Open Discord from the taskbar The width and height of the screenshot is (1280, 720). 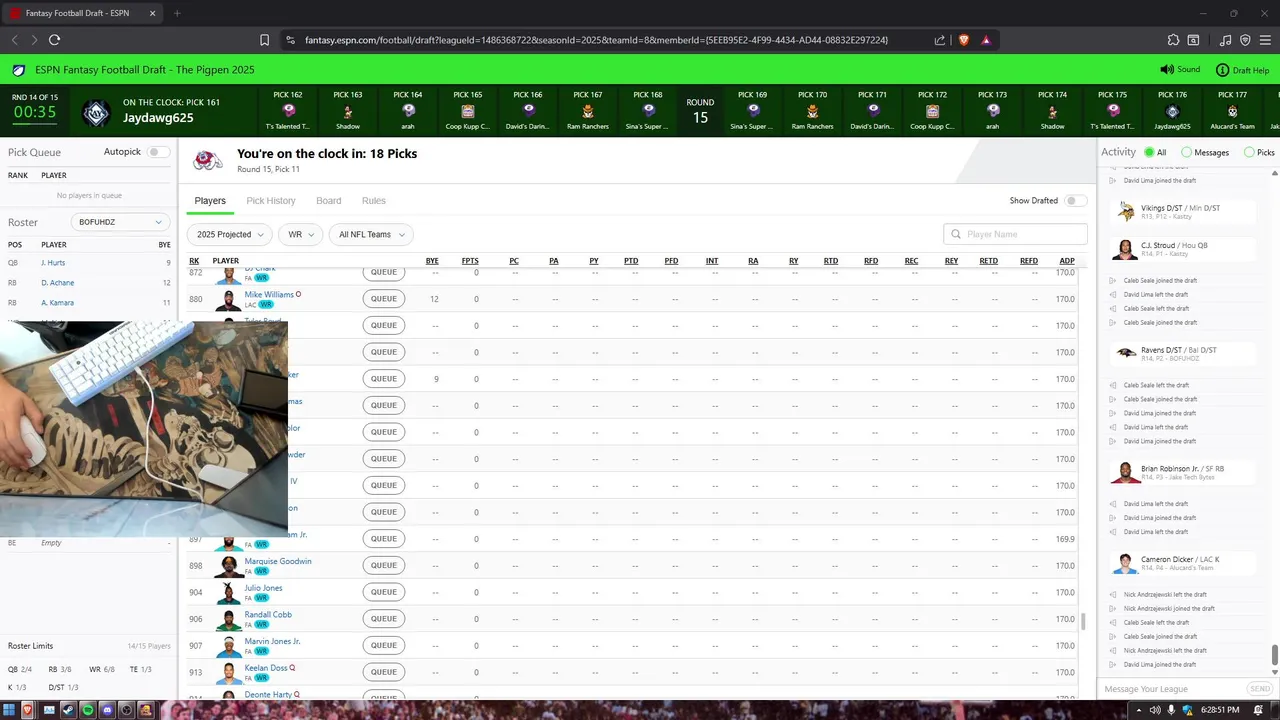click(x=107, y=710)
